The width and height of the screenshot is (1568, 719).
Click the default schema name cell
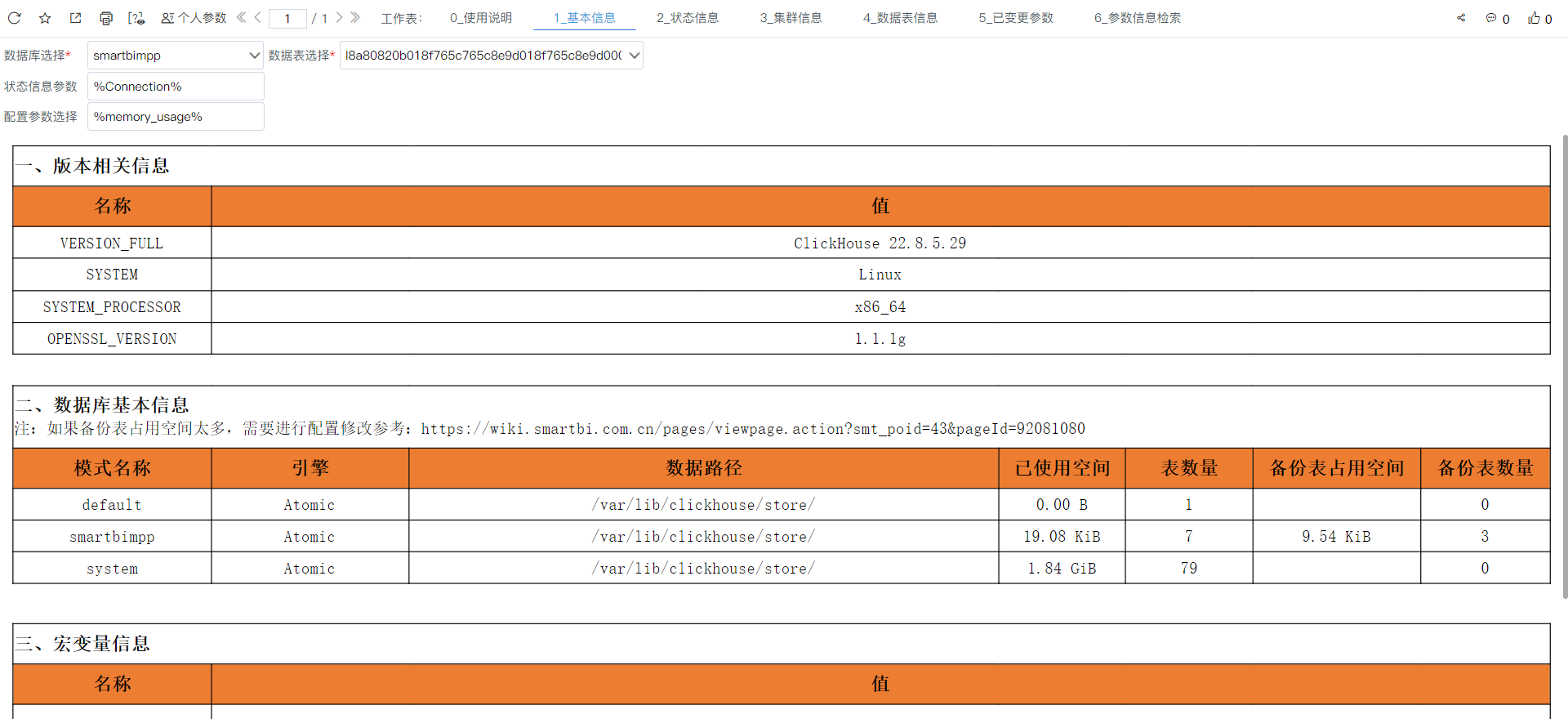coord(112,505)
